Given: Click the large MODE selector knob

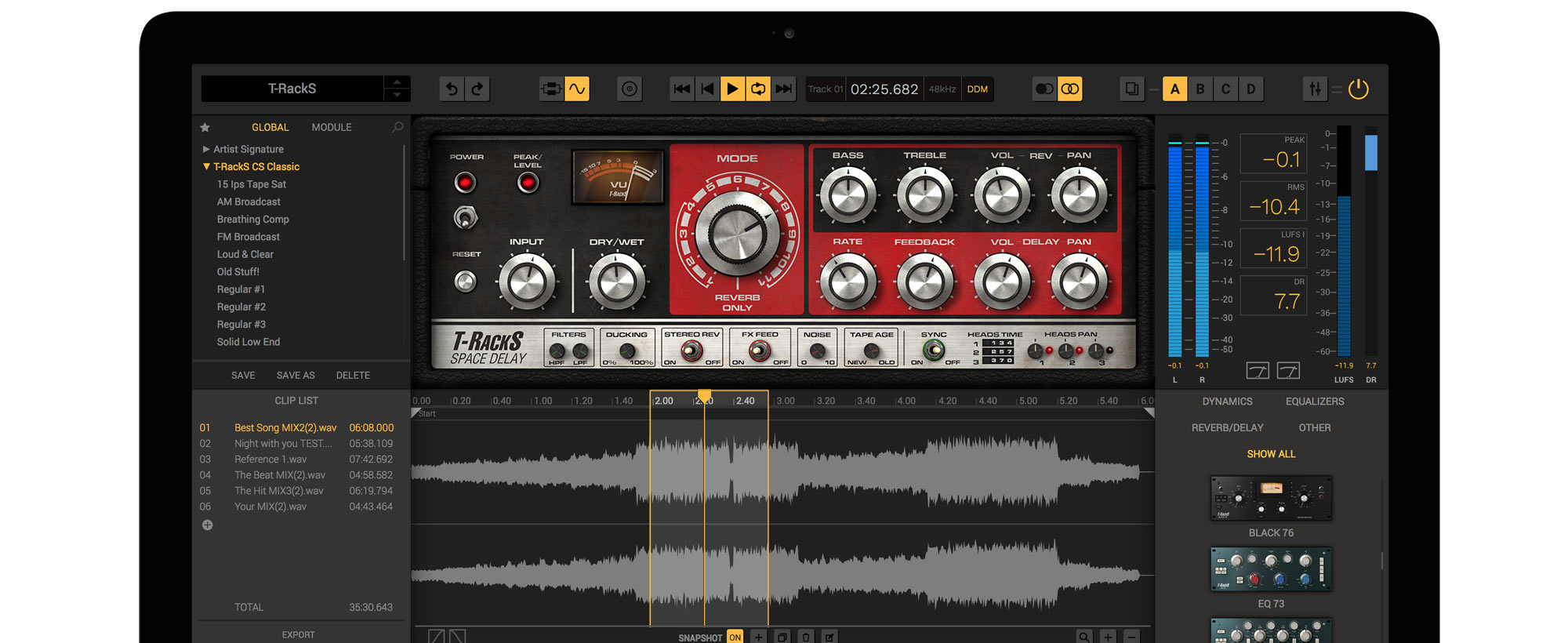Looking at the screenshot, I should pyautogui.click(x=737, y=234).
